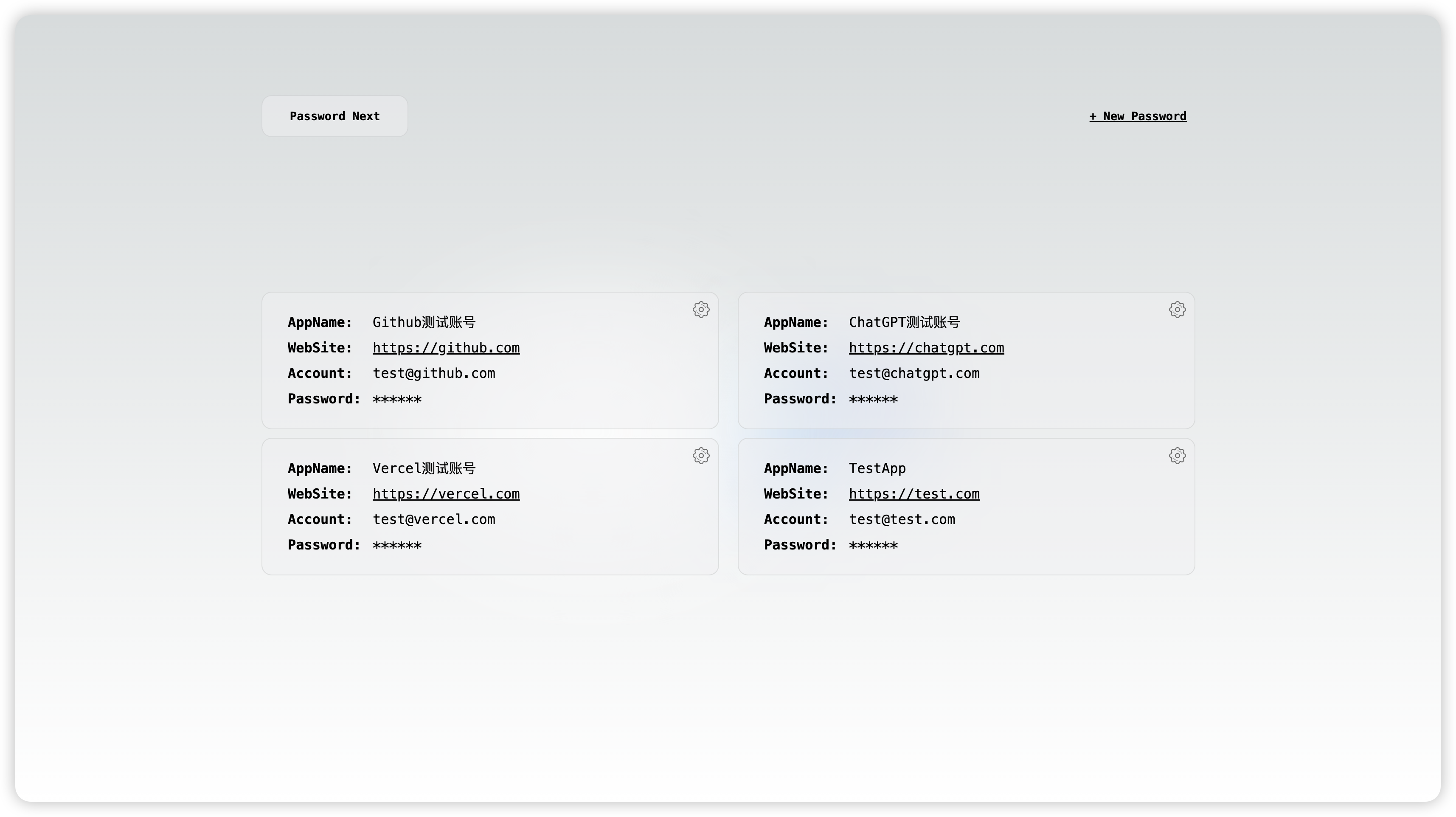Click the TestApp app name
Image resolution: width=1456 pixels, height=817 pixels.
coord(877,468)
